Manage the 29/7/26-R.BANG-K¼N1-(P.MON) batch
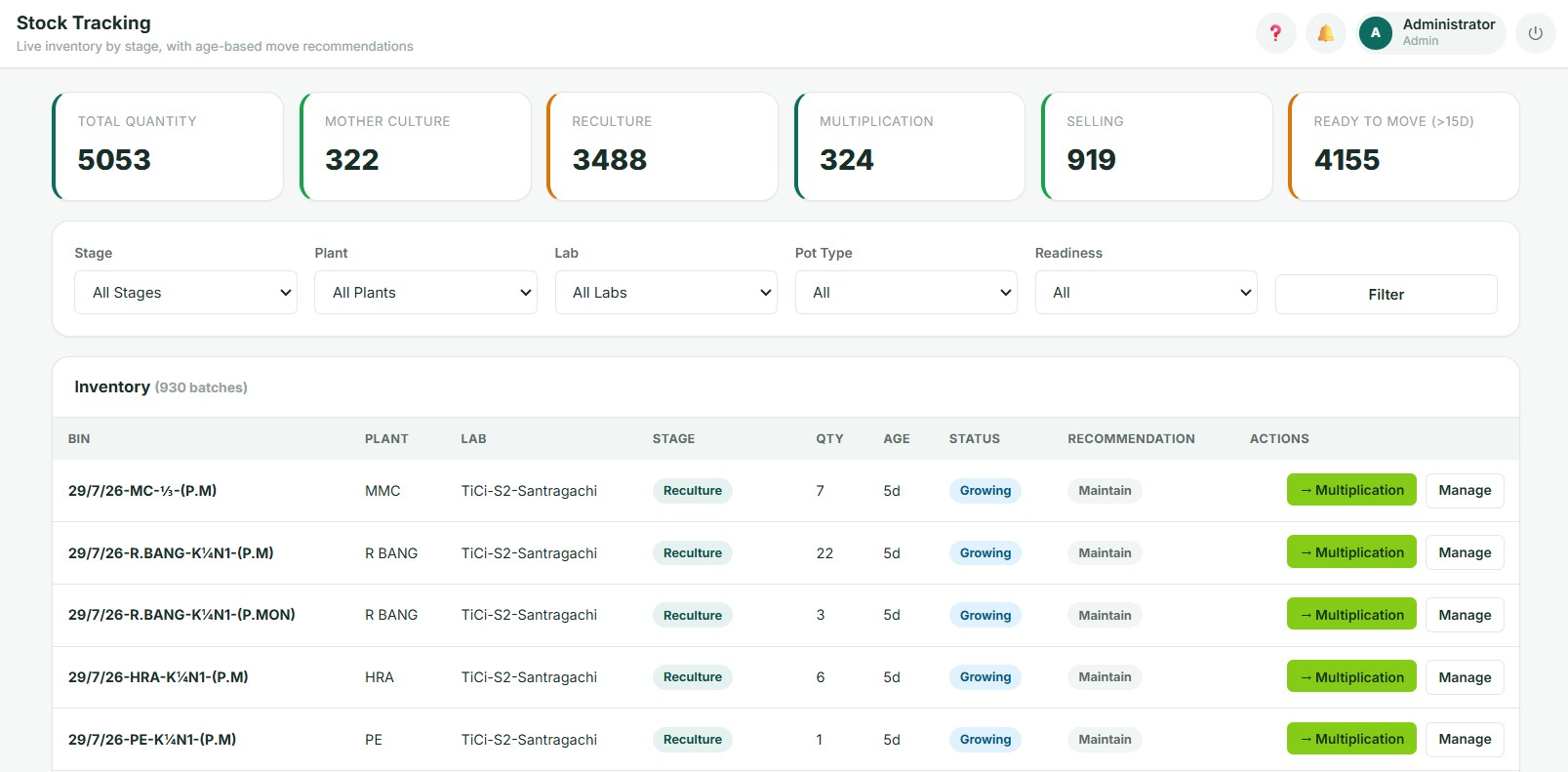This screenshot has width=1568, height=772. click(x=1465, y=615)
